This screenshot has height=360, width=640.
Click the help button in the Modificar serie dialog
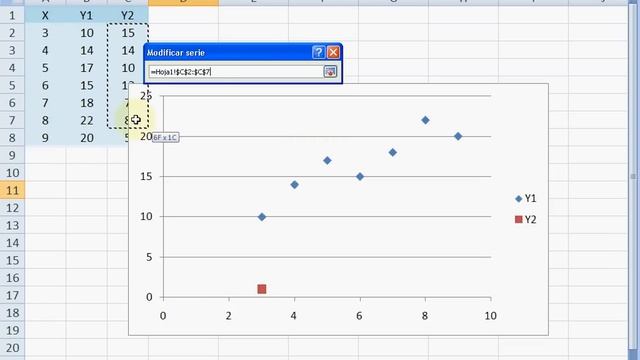pos(318,52)
